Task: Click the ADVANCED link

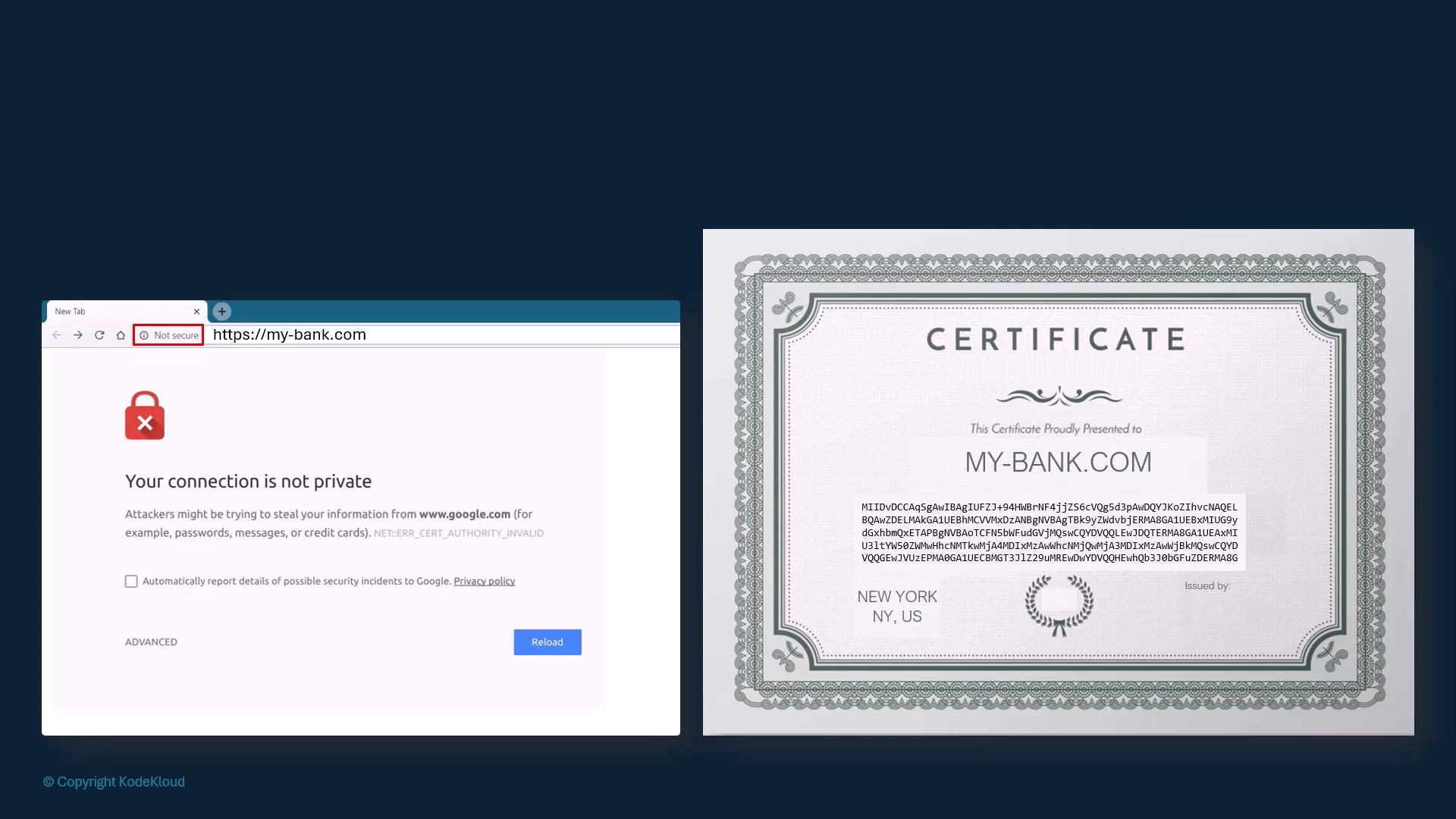Action: [x=151, y=642]
